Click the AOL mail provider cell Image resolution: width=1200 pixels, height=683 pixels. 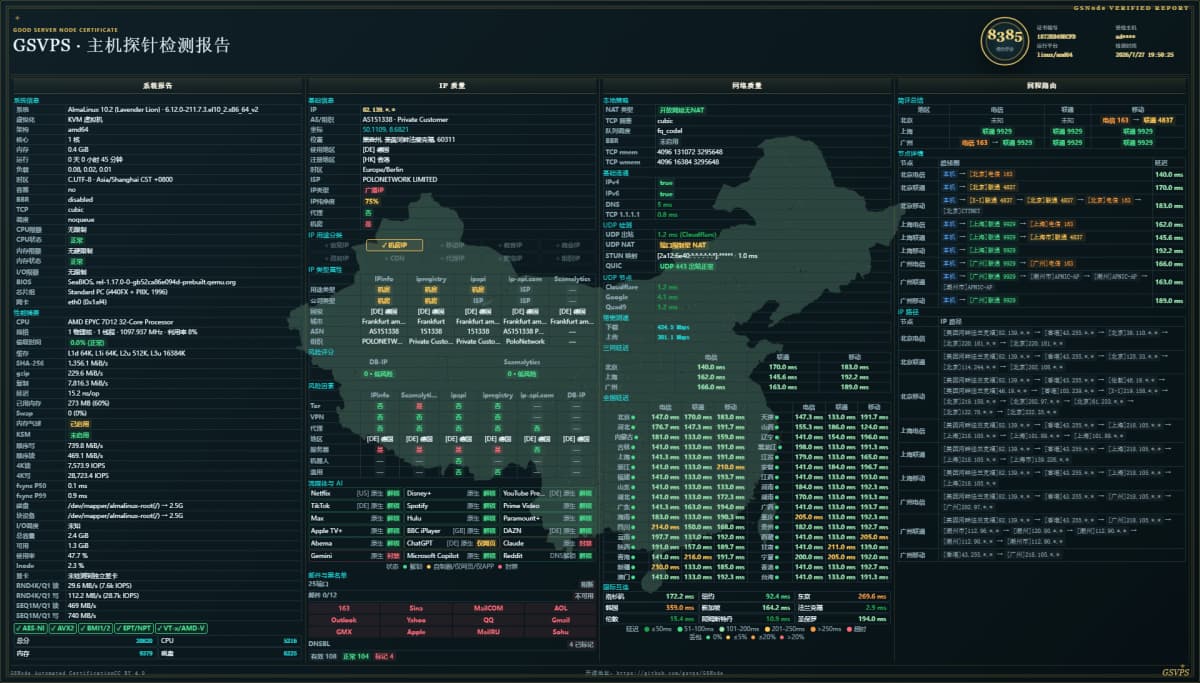[560, 608]
